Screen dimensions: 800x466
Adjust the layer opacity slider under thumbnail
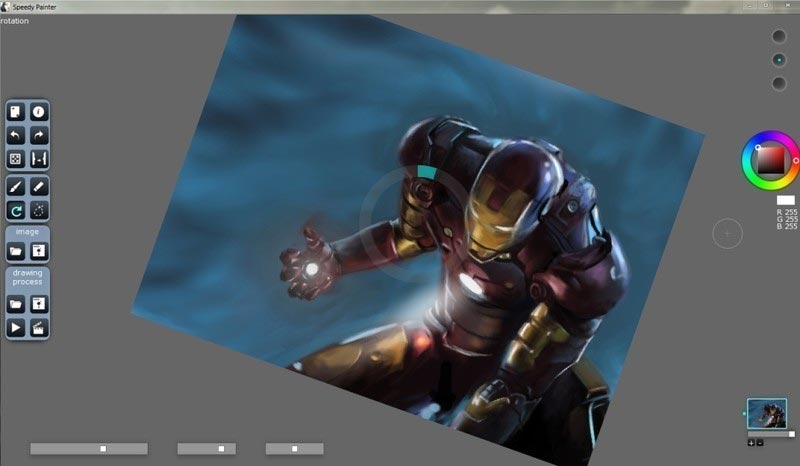771,434
